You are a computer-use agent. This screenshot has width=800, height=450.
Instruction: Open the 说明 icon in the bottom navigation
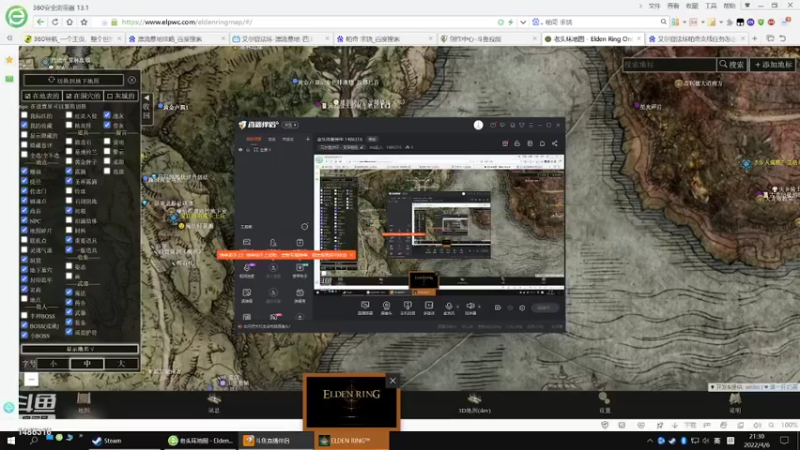(x=735, y=403)
